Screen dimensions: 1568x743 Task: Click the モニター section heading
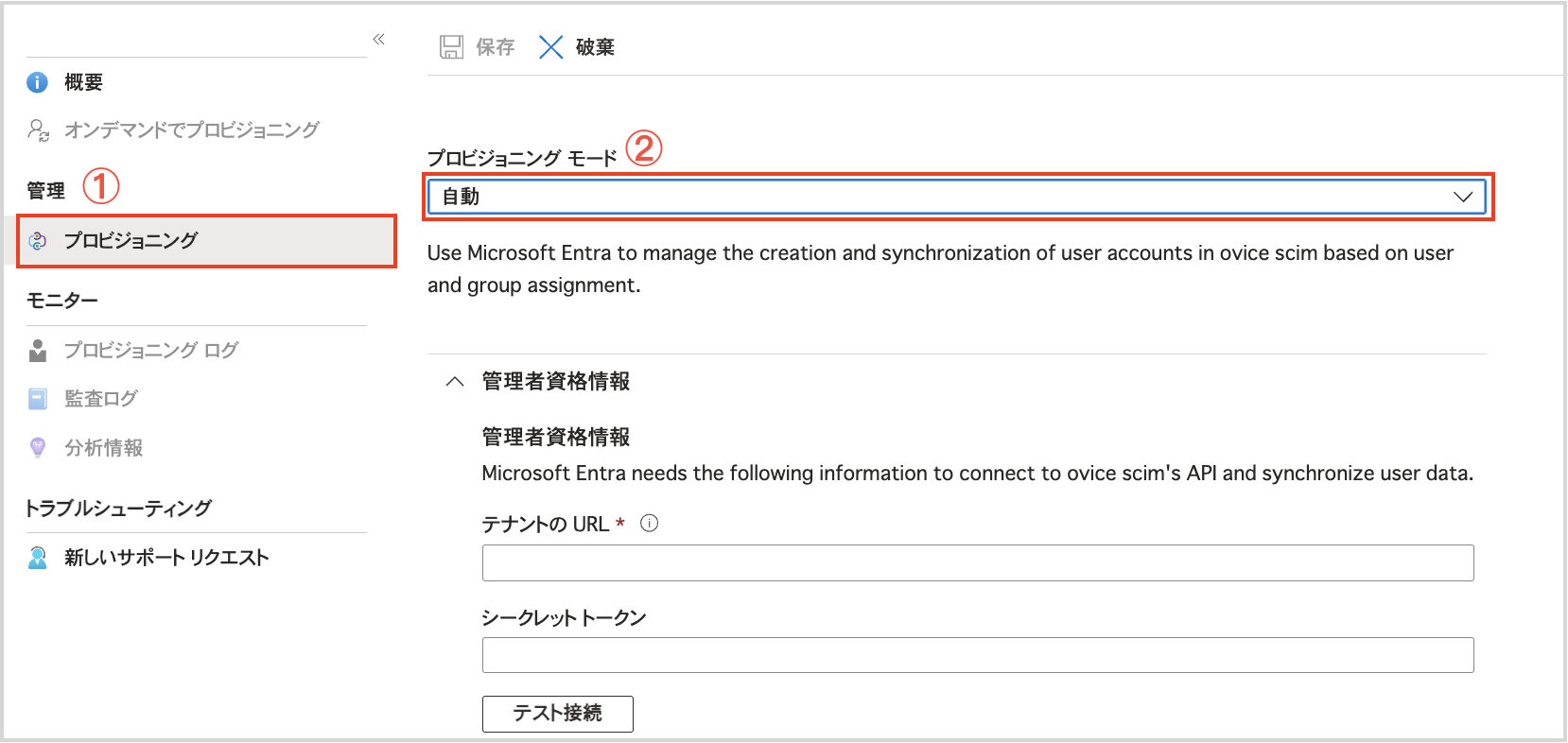click(62, 301)
